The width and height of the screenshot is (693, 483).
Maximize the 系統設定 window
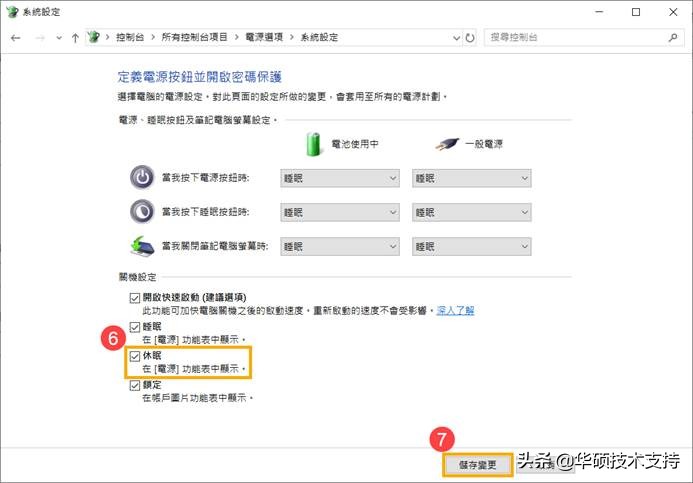[x=636, y=12]
